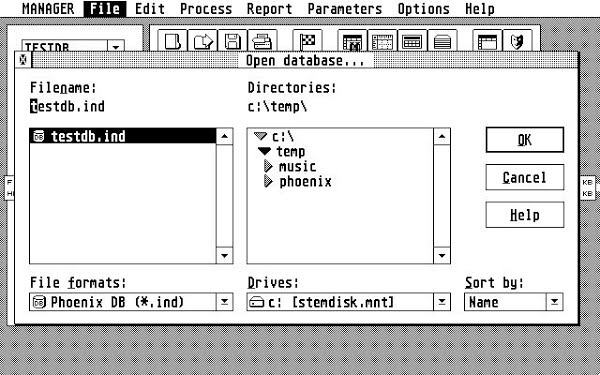Open the Parameters menu
This screenshot has width=600, height=375.
tap(345, 9)
